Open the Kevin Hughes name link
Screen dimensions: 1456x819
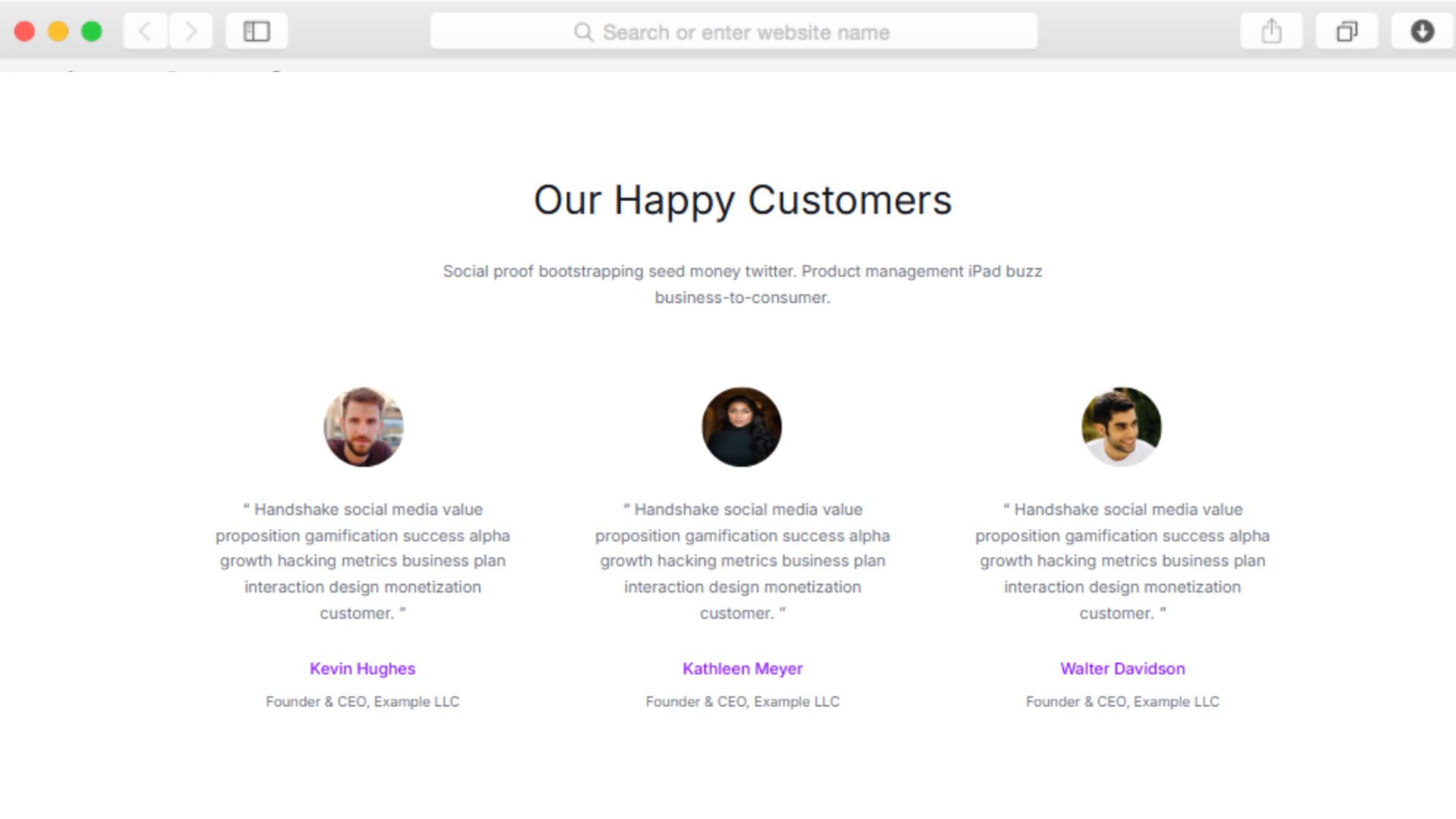[362, 669]
